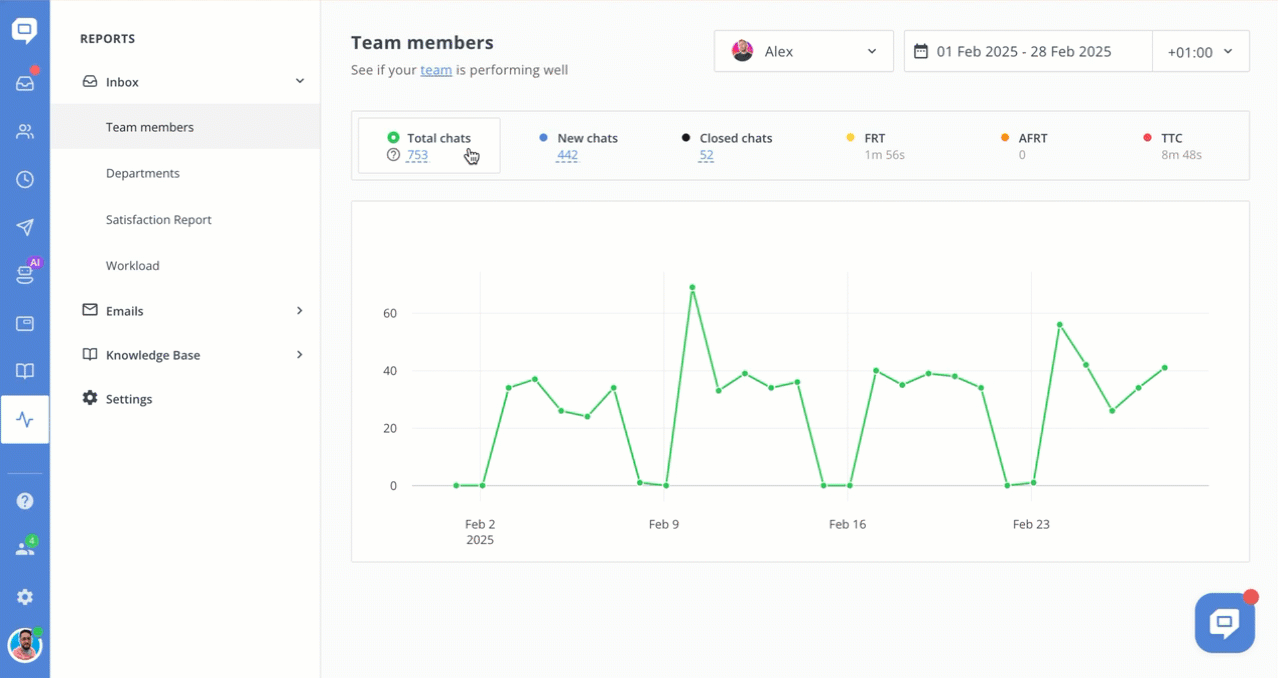The image size is (1278, 678).
Task: Open the date range picker field
Action: [1027, 52]
